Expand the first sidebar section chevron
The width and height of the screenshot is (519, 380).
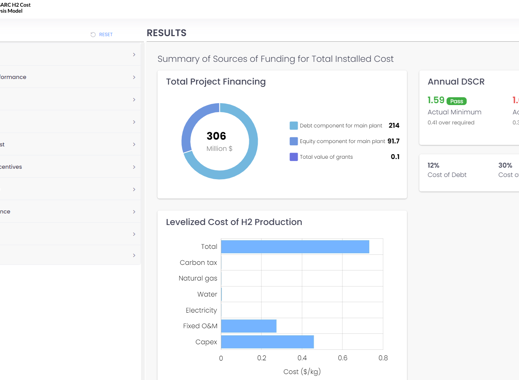[134, 54]
